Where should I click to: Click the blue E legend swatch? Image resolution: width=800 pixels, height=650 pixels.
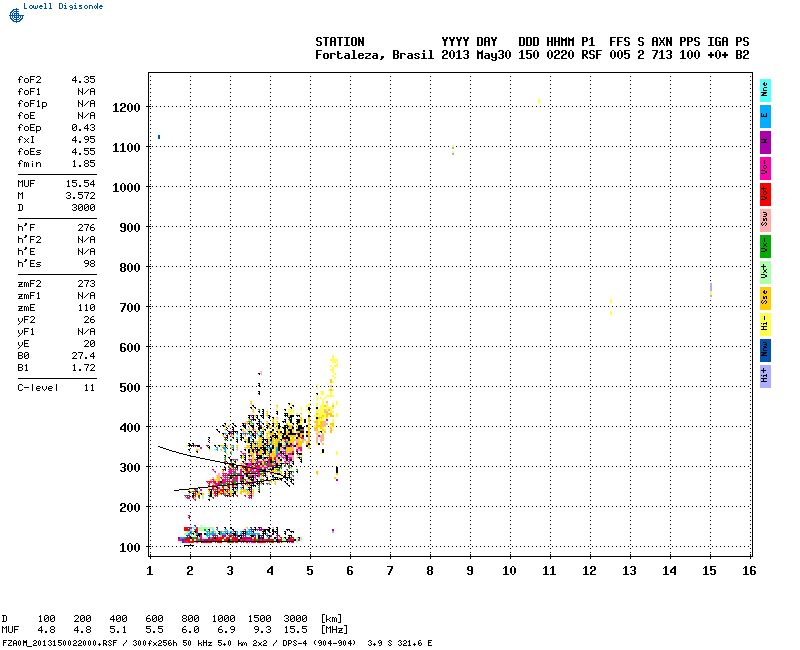[x=765, y=116]
